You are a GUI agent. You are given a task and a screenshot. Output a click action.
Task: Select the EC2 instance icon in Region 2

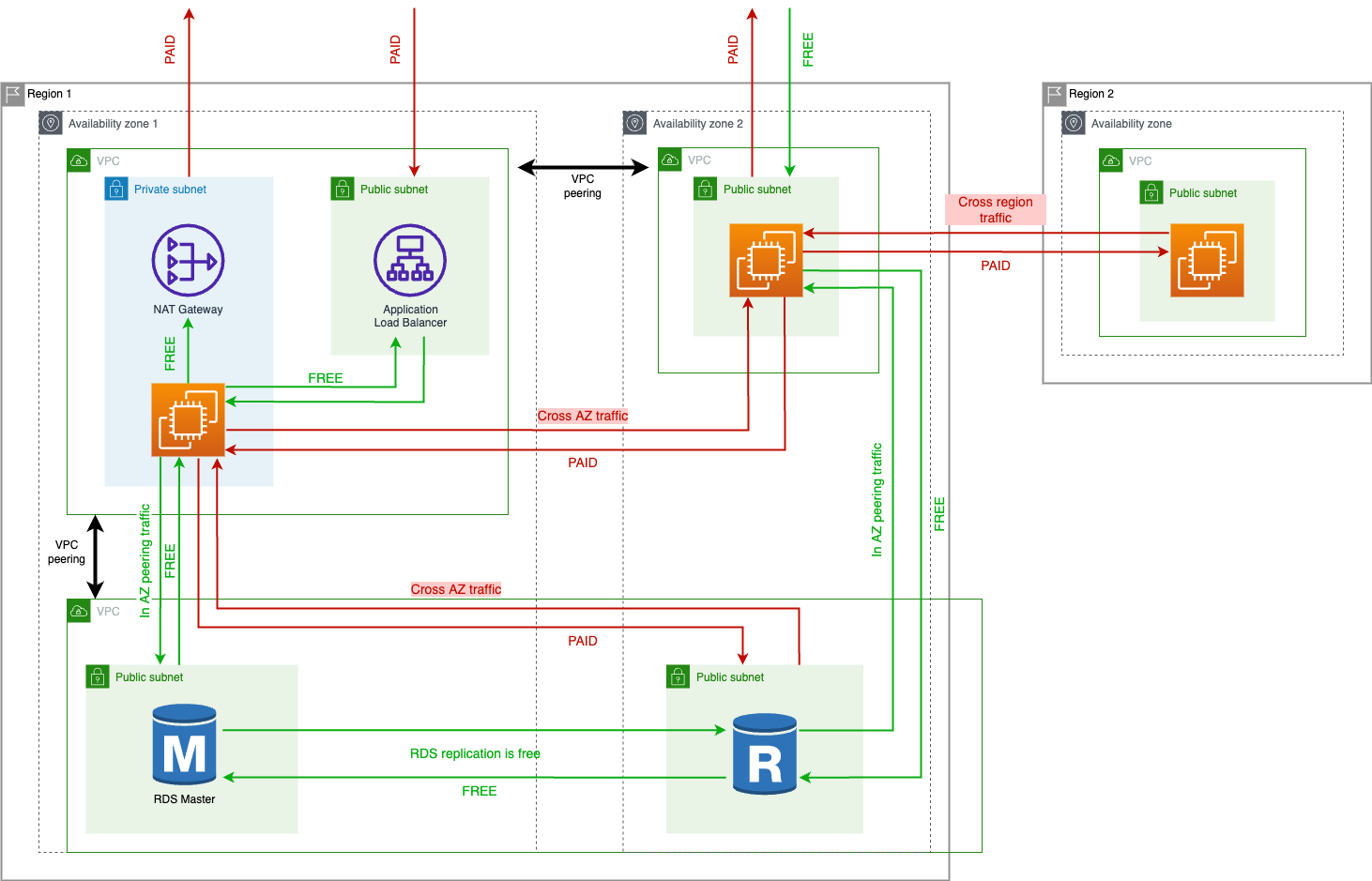1207,260
